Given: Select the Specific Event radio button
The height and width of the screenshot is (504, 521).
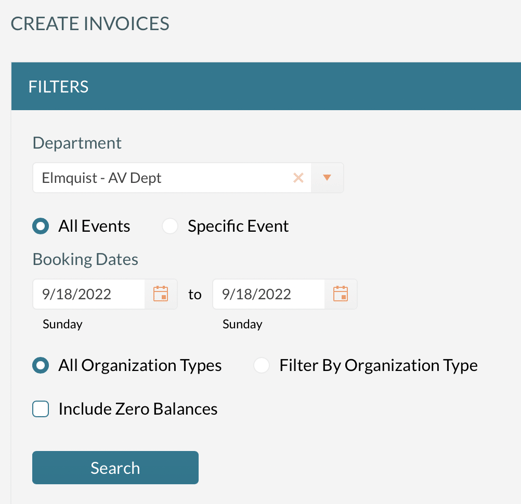Looking at the screenshot, I should 170,226.
